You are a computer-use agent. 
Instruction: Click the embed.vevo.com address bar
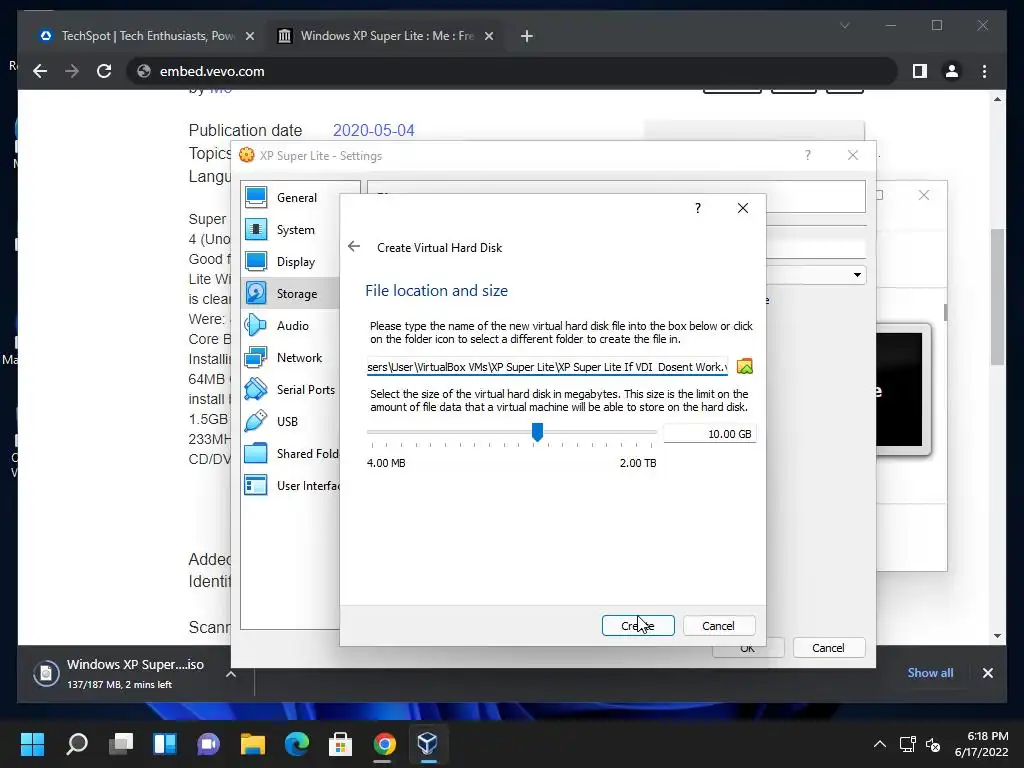512,71
